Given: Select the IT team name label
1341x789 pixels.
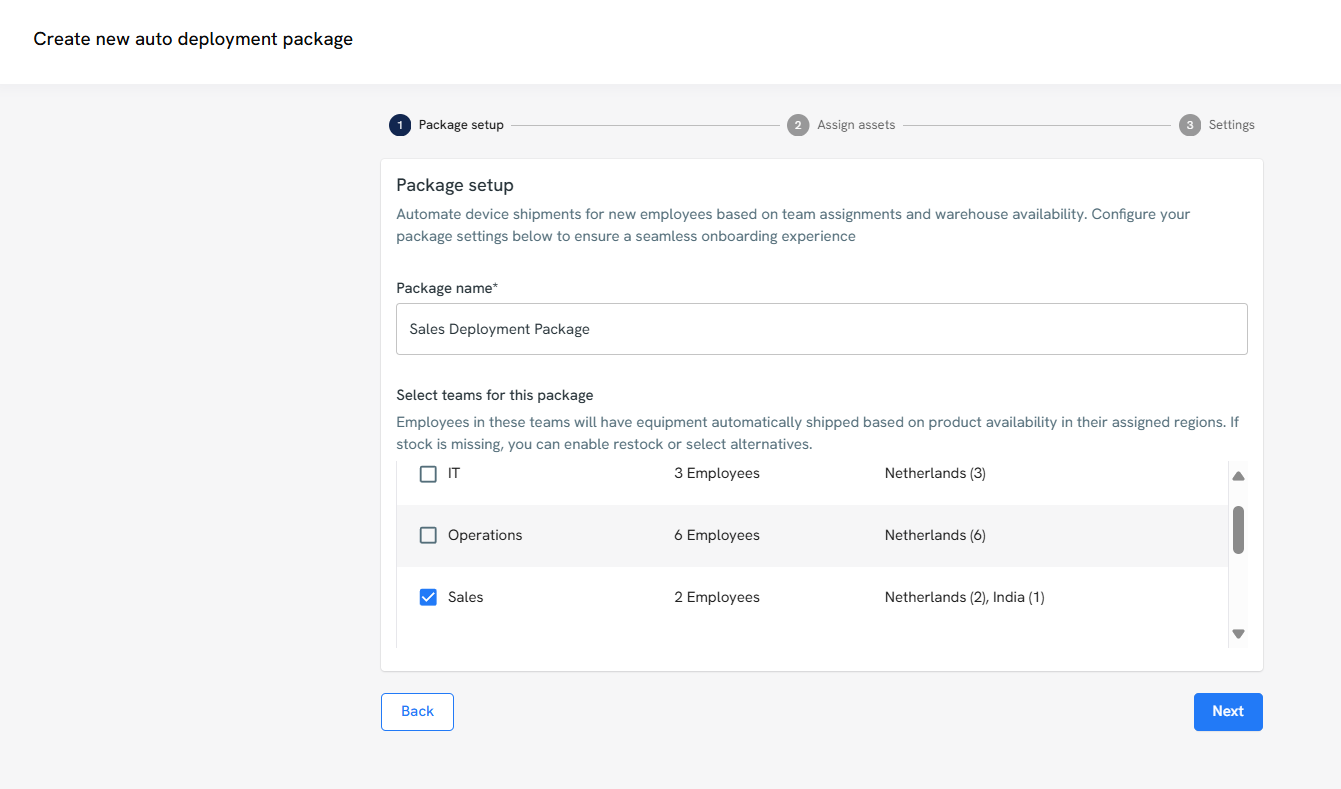Looking at the screenshot, I should (x=454, y=474).
